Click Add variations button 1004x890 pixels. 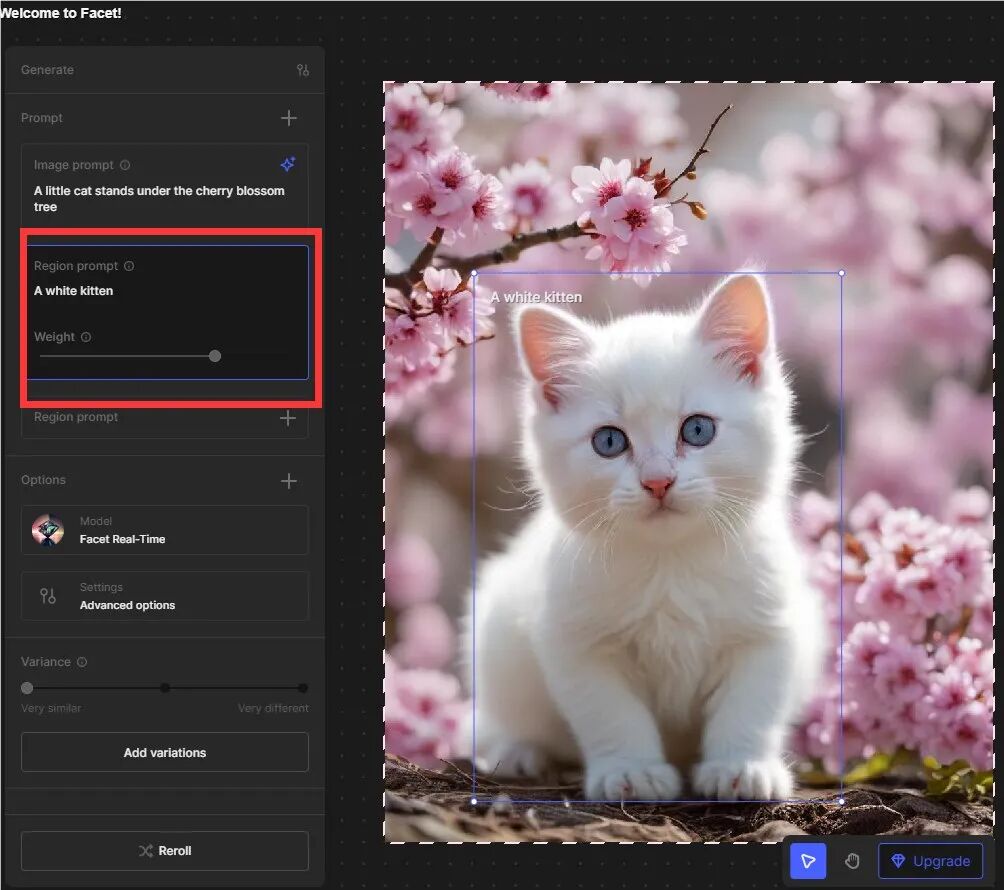pyautogui.click(x=165, y=752)
